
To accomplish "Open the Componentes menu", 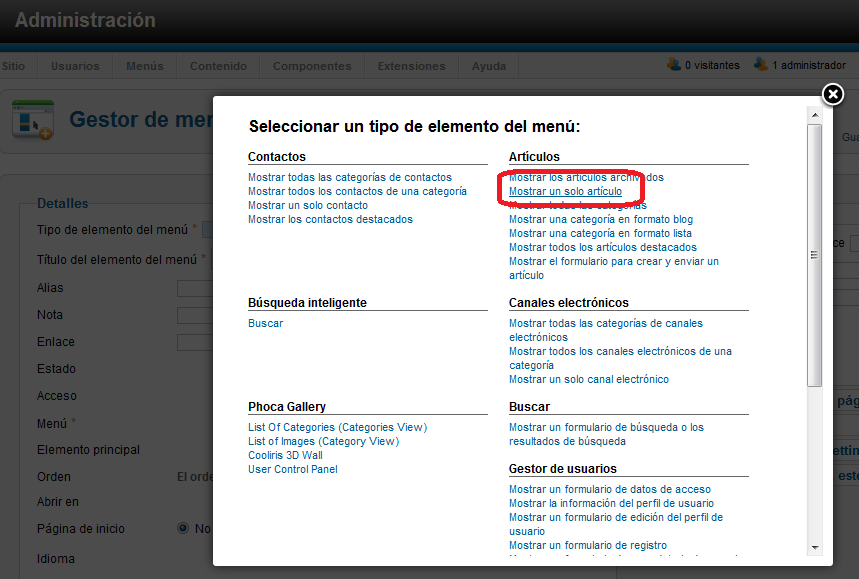I will point(311,66).
